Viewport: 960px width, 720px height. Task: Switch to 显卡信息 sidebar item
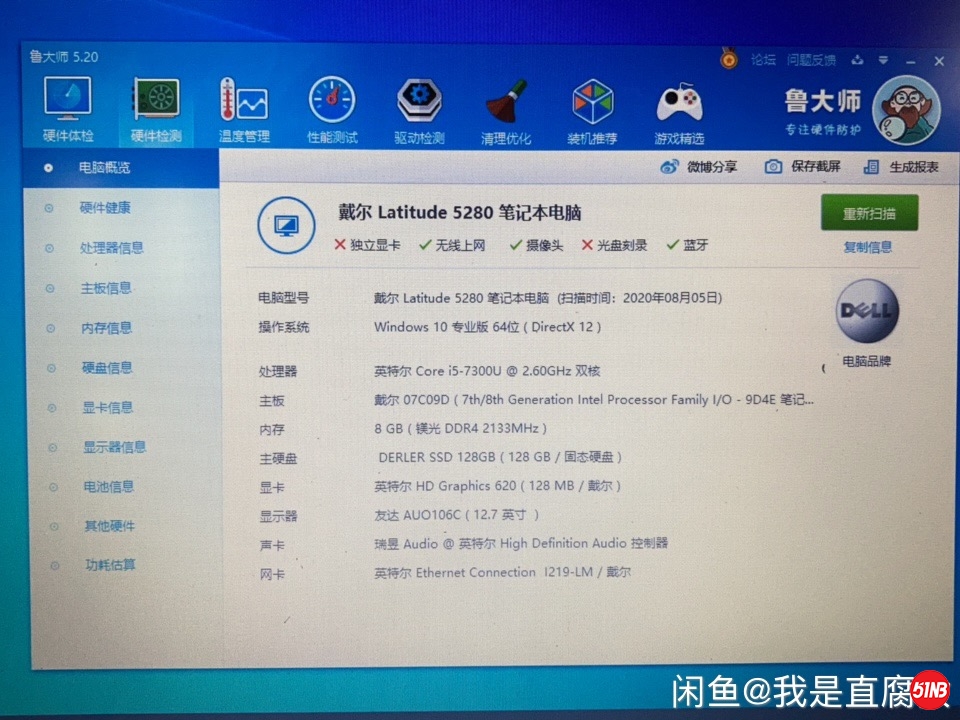[x=106, y=407]
